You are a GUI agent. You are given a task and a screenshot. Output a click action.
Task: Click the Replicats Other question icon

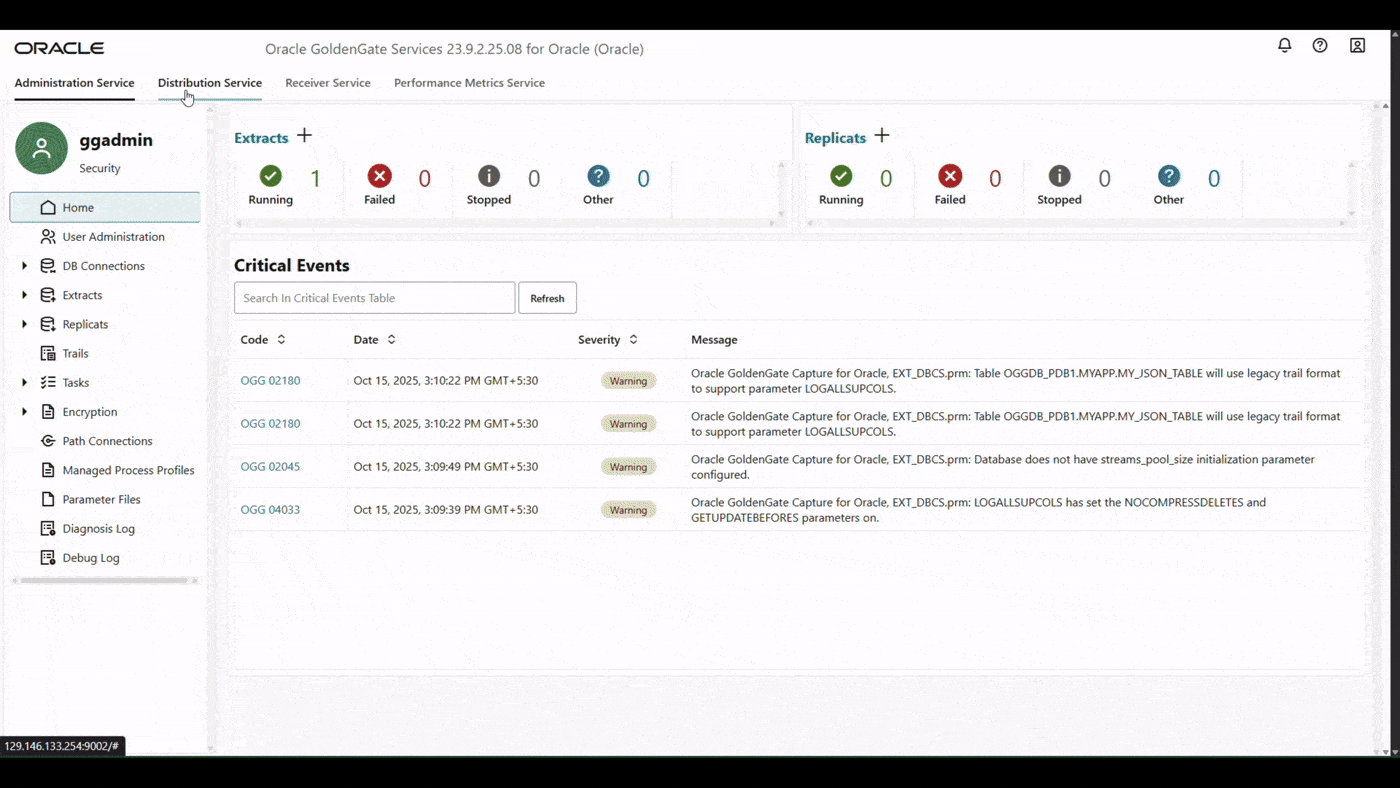(1169, 176)
